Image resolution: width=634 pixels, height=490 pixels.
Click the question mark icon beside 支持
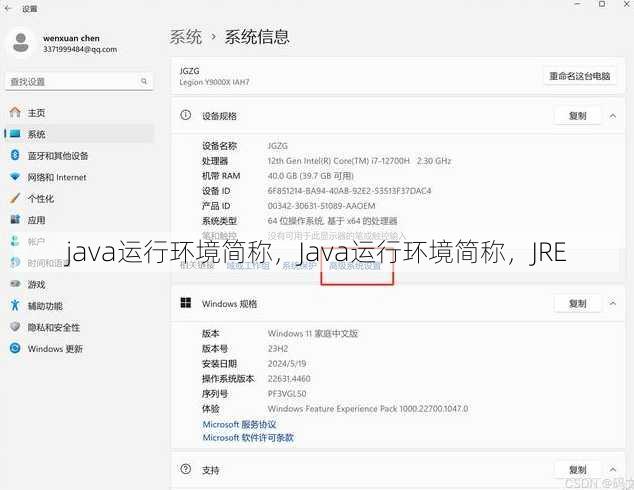(185, 469)
